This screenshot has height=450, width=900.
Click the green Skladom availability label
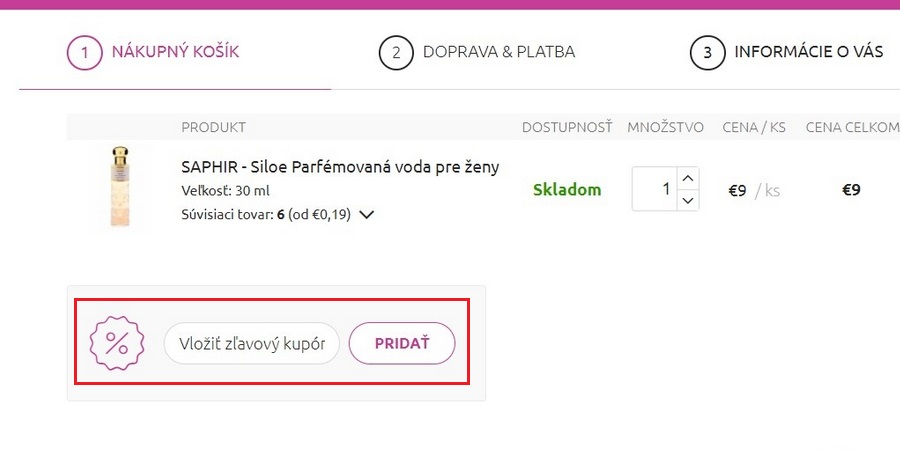(567, 189)
